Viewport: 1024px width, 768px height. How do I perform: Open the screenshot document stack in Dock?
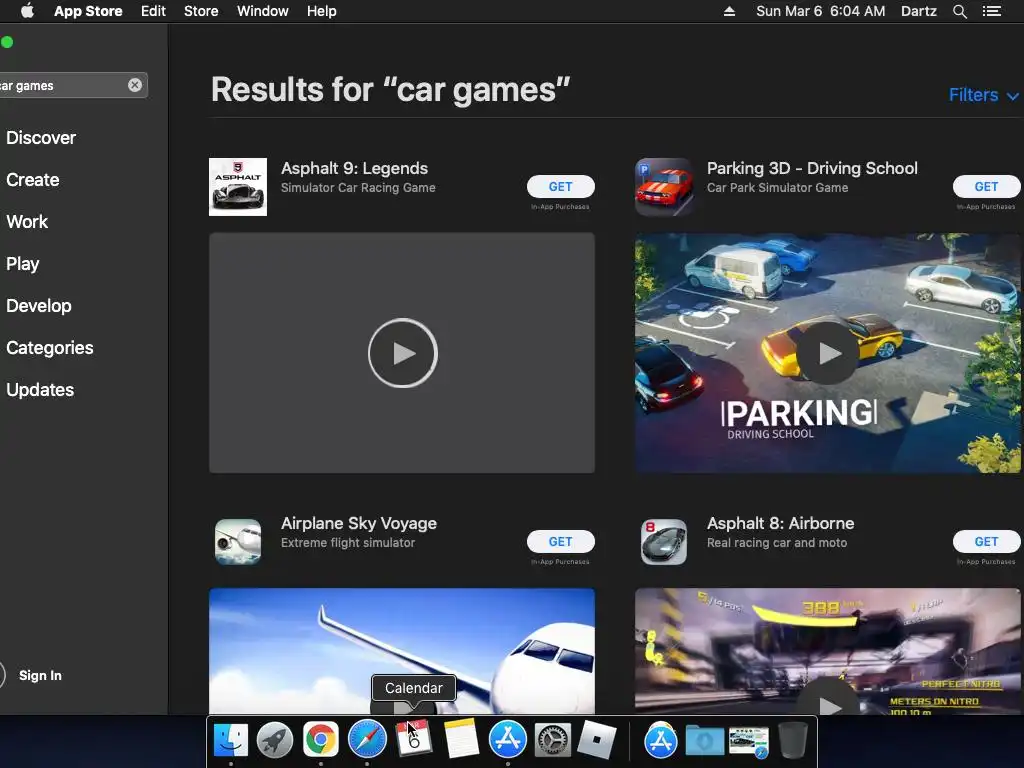748,743
